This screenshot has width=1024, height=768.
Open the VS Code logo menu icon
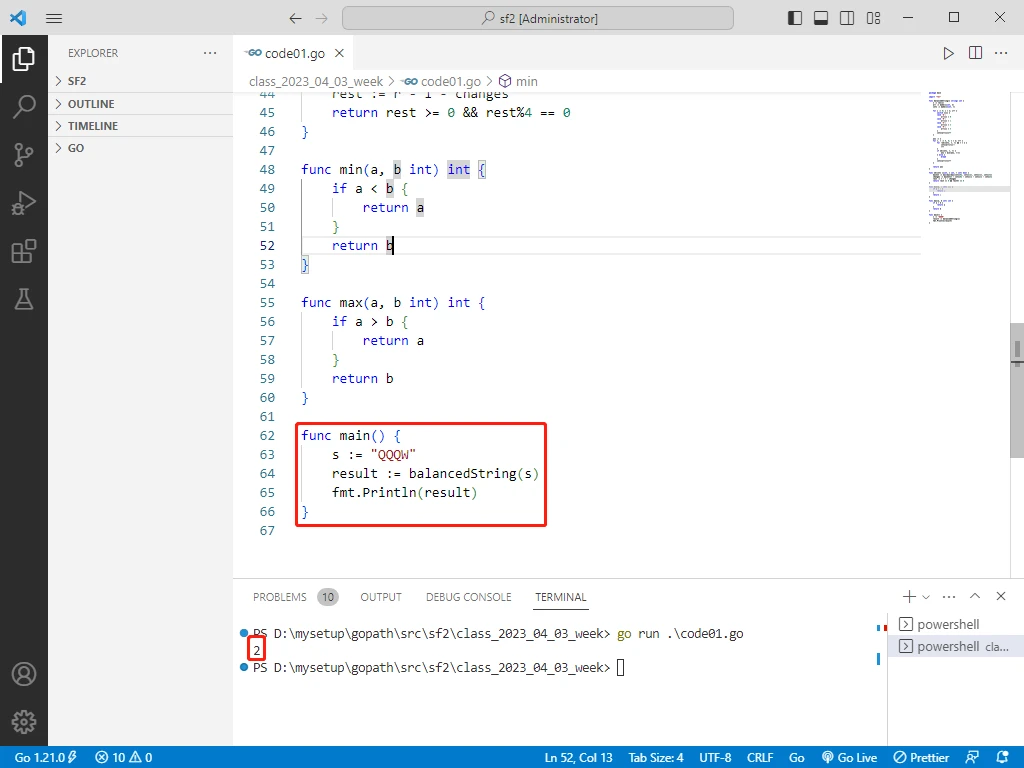pyautogui.click(x=18, y=18)
